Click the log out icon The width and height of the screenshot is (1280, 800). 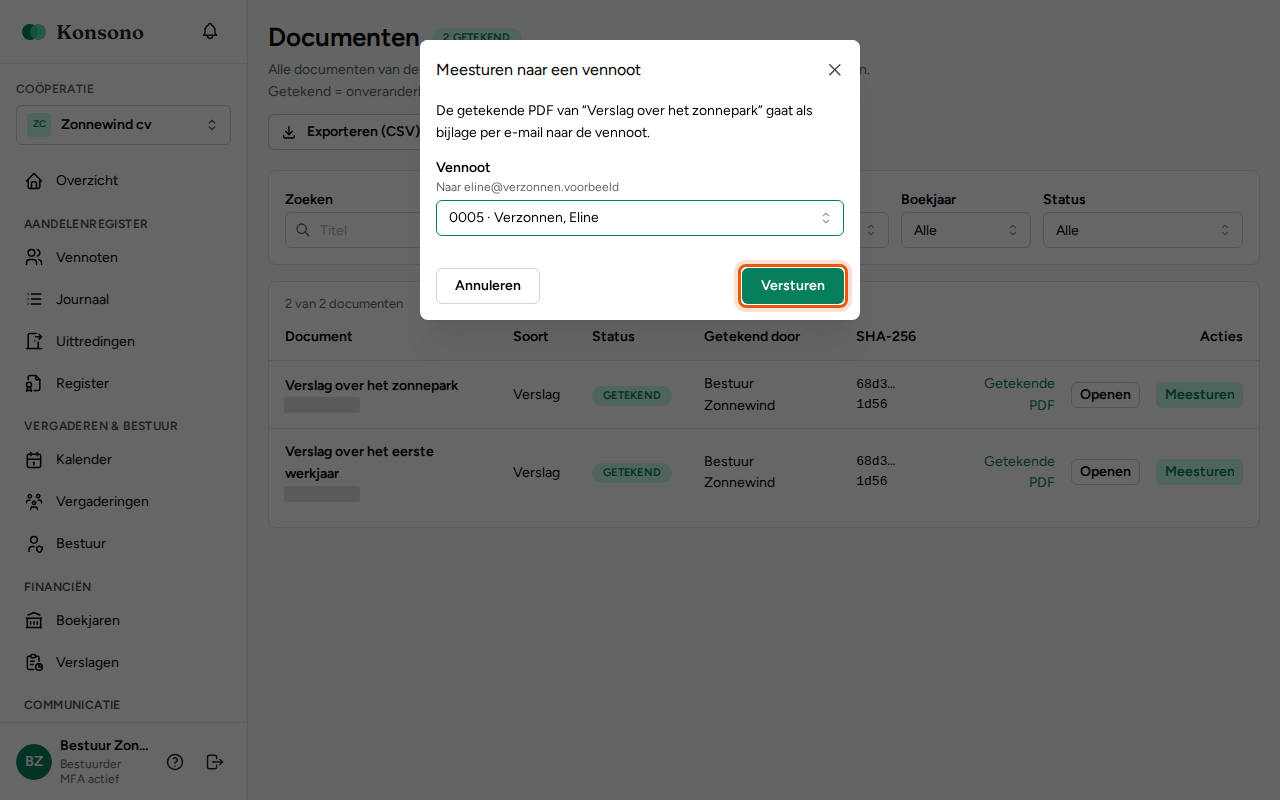click(x=215, y=762)
